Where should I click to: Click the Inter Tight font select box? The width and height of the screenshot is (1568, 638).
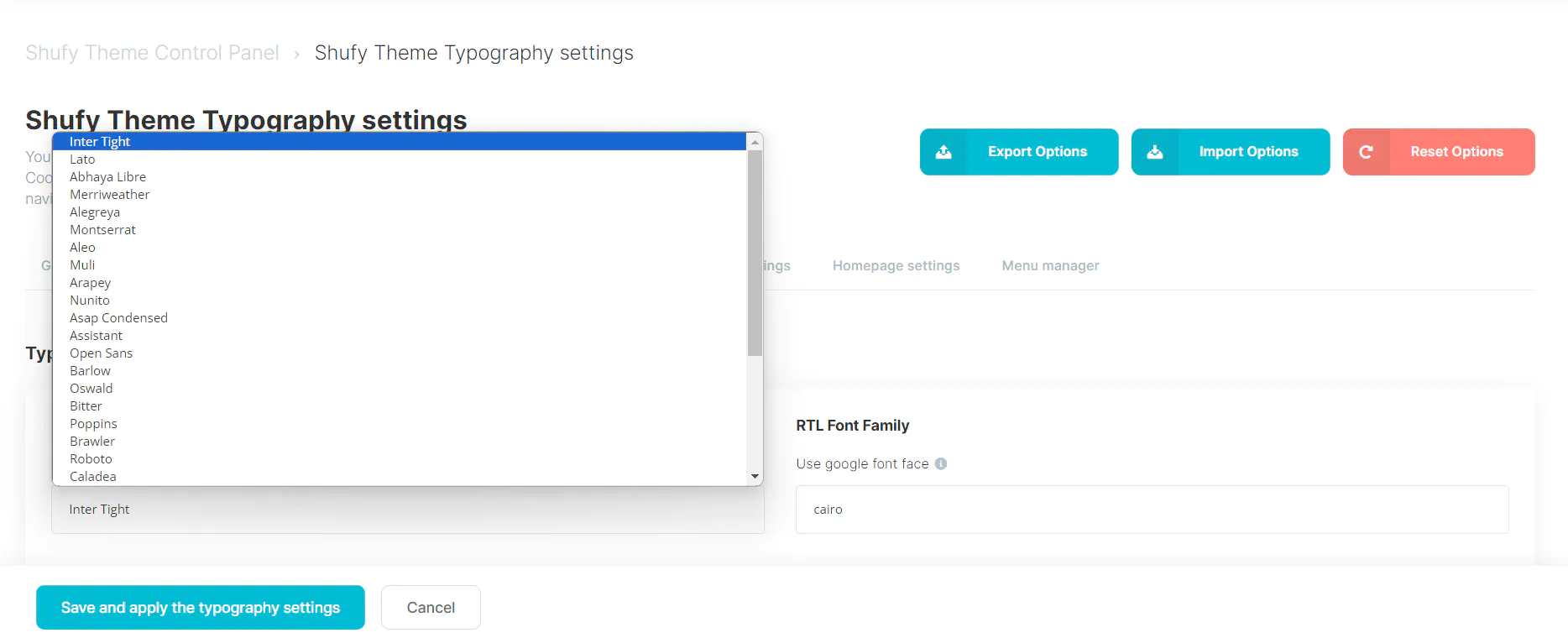click(407, 510)
